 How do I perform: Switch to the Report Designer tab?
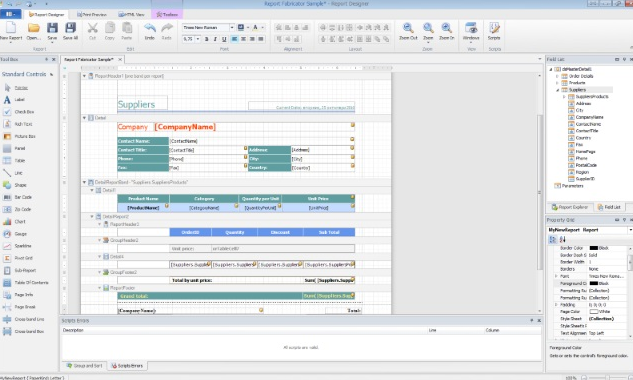click(46, 15)
